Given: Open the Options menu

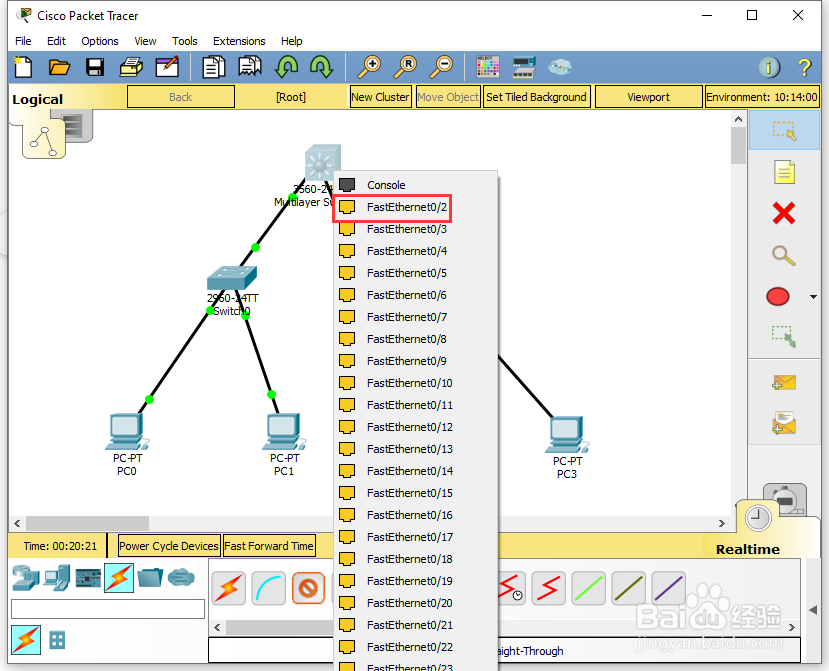Looking at the screenshot, I should [x=99, y=41].
